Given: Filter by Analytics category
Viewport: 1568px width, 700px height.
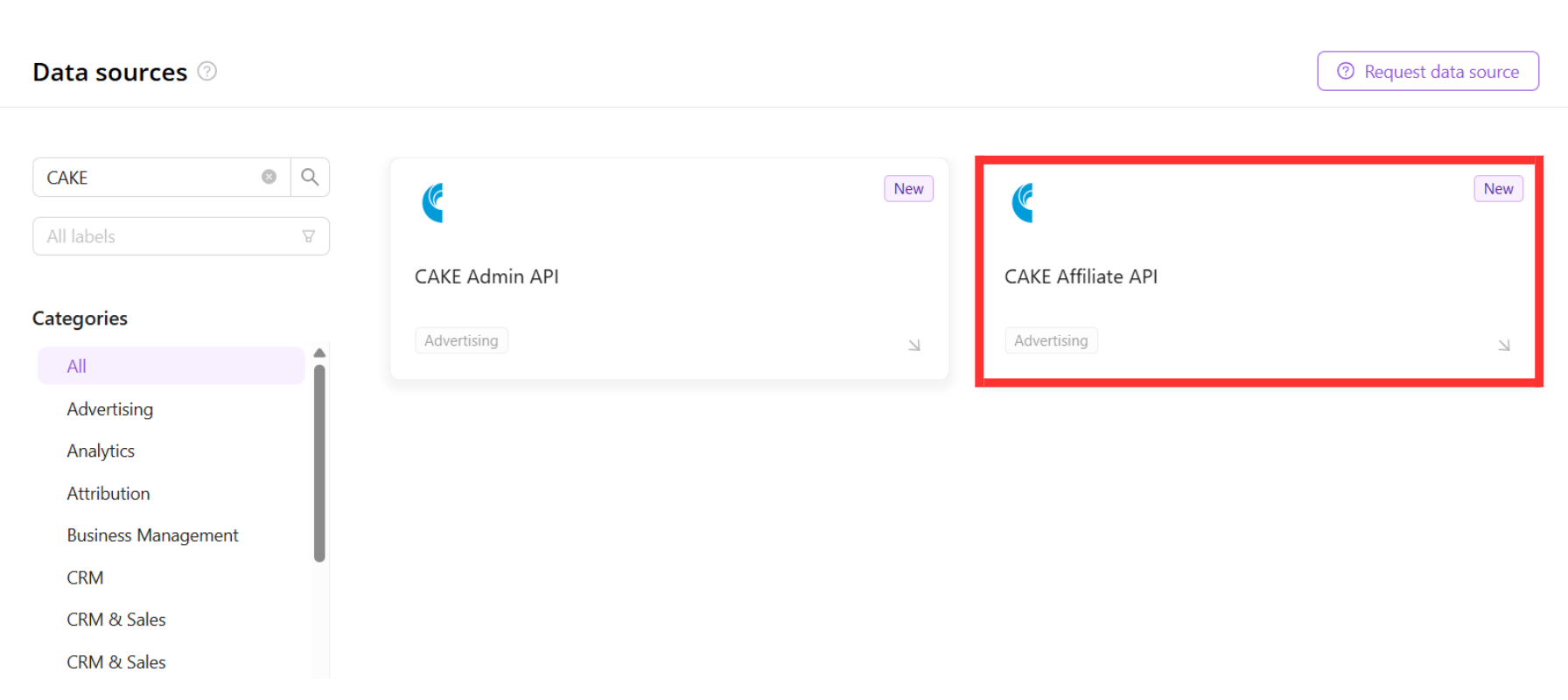Looking at the screenshot, I should pyautogui.click(x=101, y=451).
